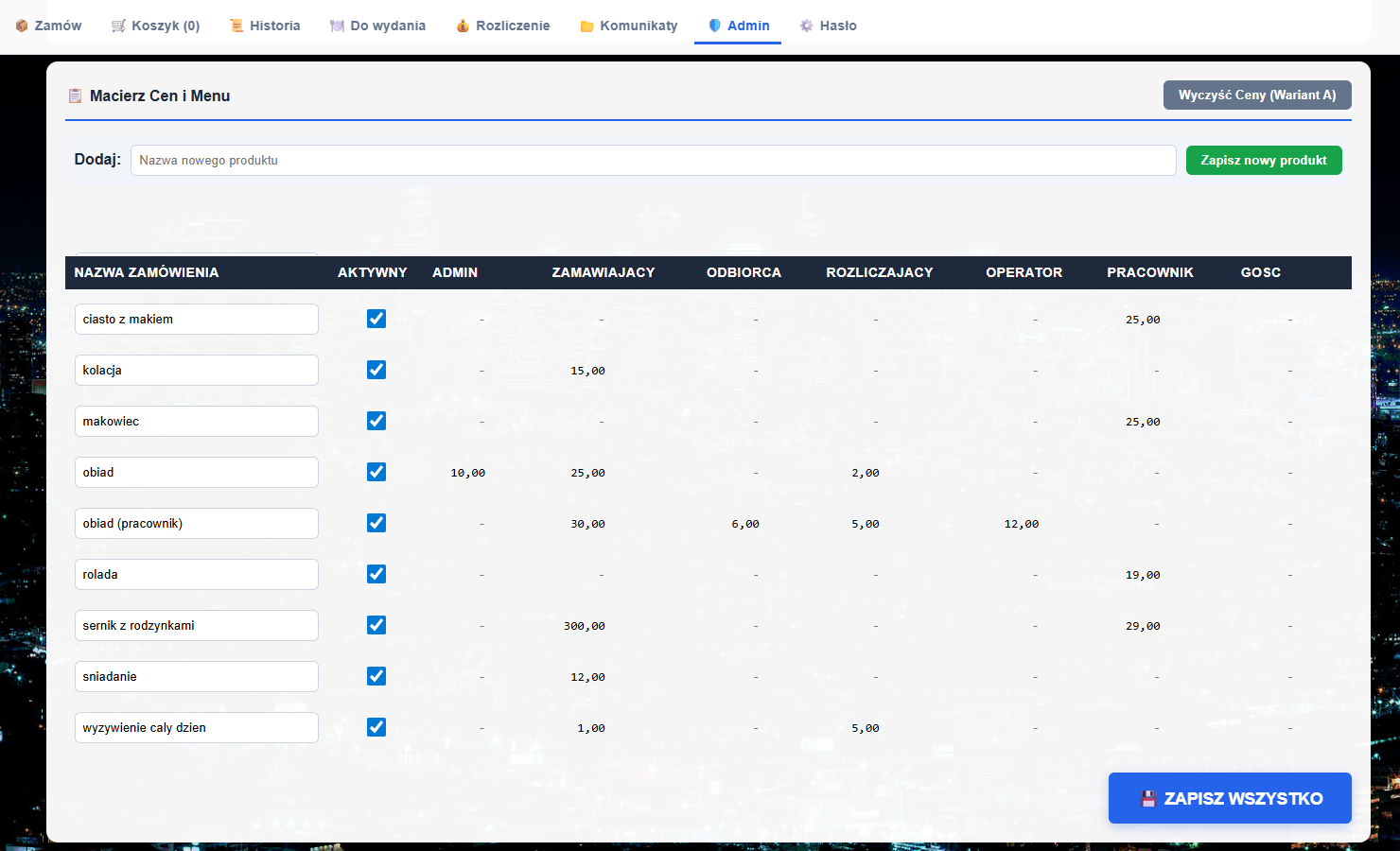Go to the Koszyk (0) cart tab
Viewport: 1400px width, 851px height.
coord(155,26)
